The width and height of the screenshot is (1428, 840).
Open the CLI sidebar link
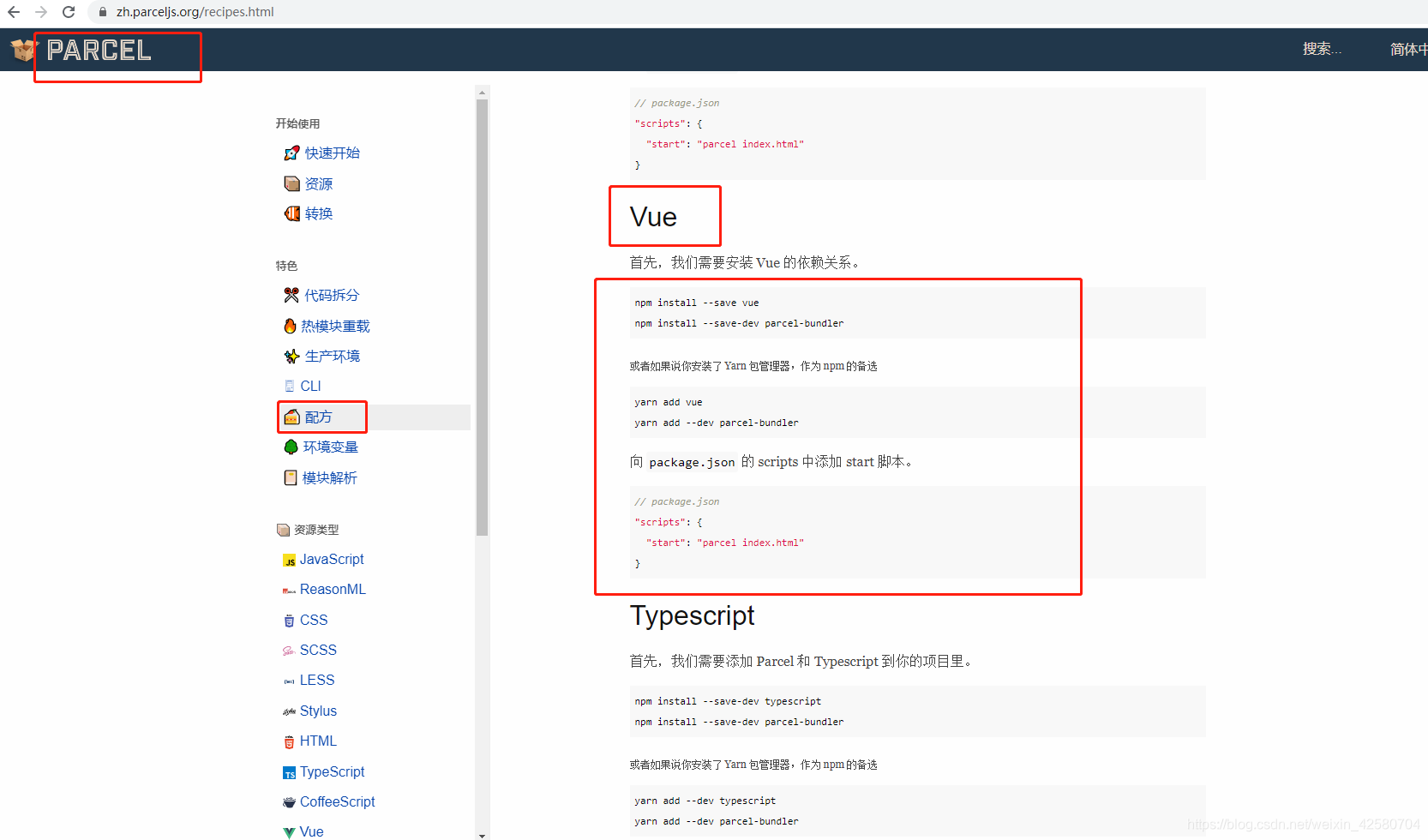(x=310, y=386)
